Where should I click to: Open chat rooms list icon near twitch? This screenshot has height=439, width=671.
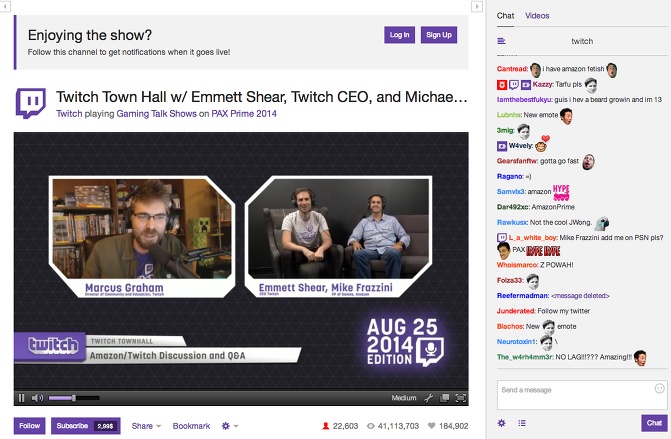(x=502, y=42)
